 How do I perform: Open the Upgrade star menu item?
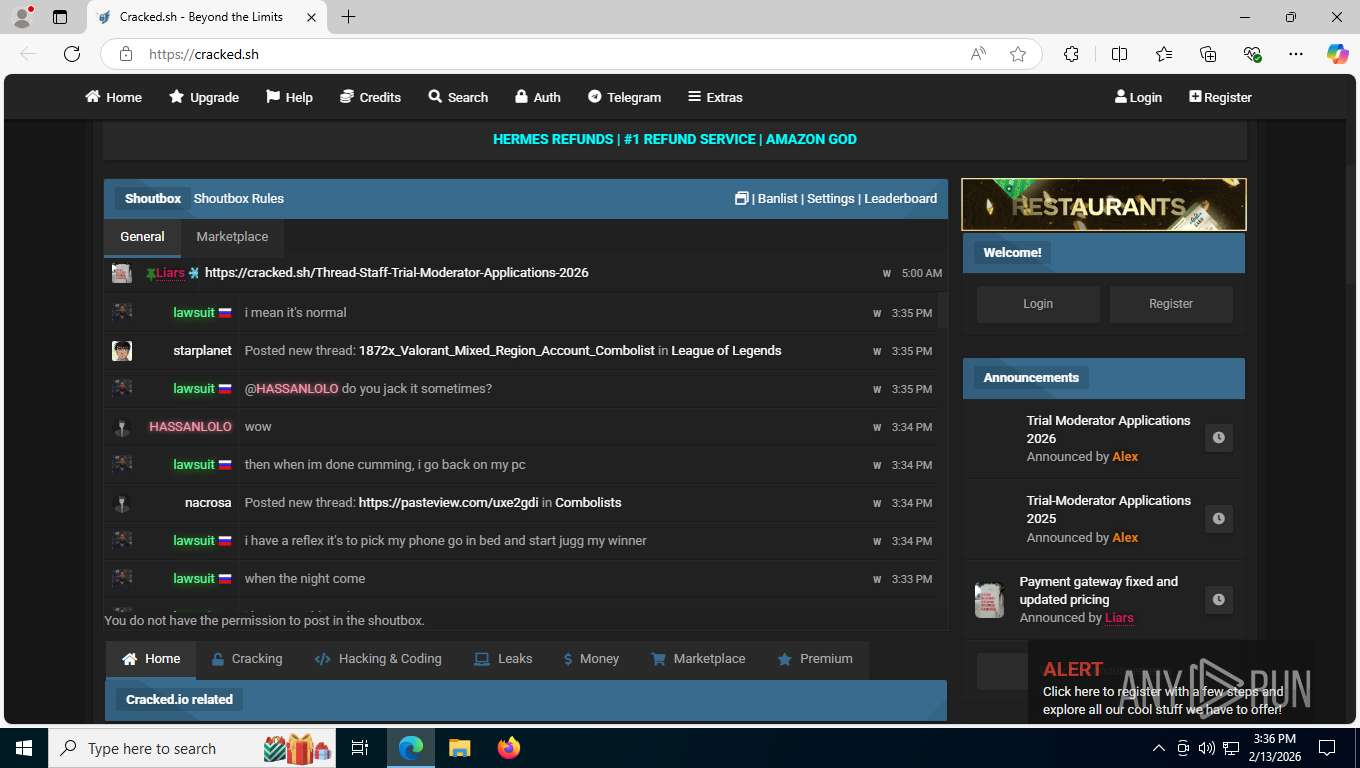pos(204,97)
